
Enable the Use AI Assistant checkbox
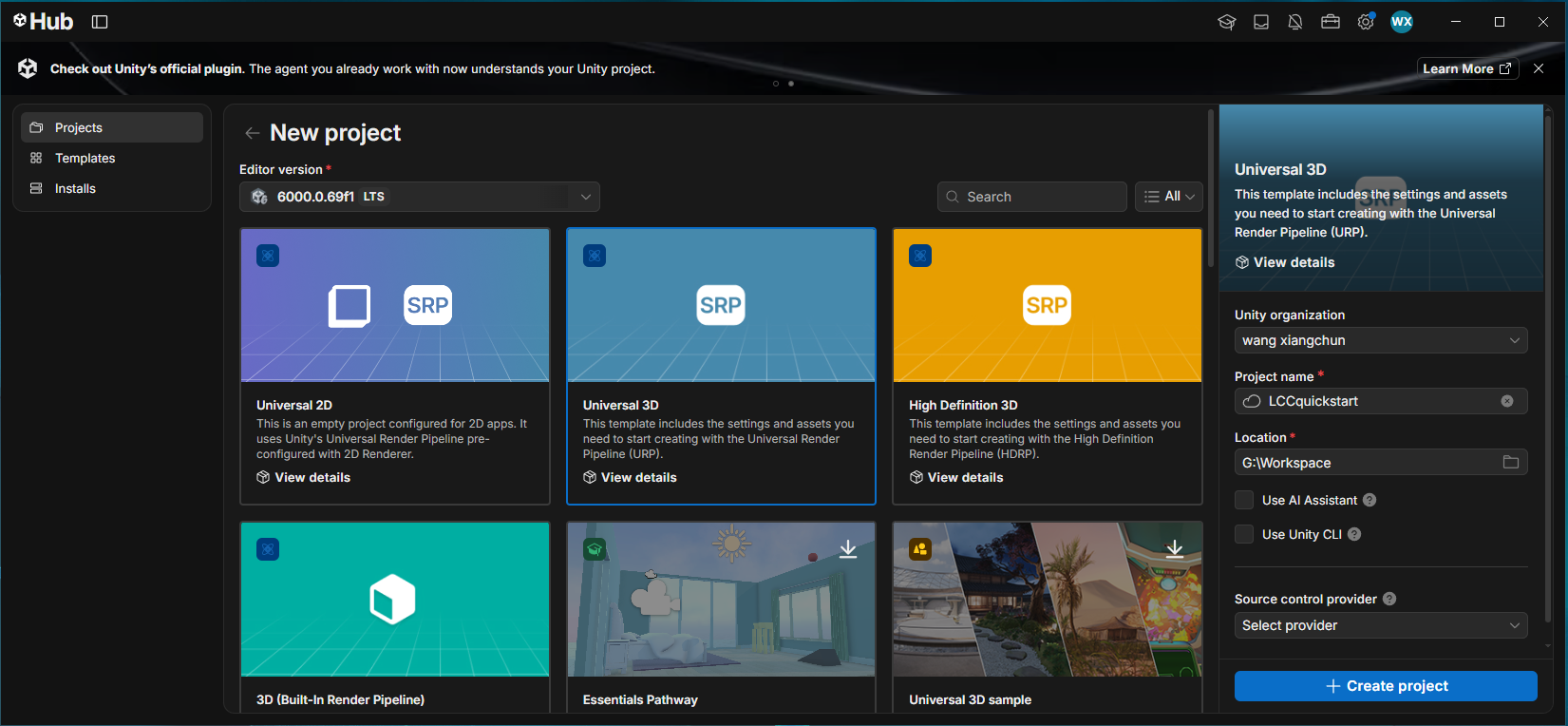click(x=1244, y=500)
